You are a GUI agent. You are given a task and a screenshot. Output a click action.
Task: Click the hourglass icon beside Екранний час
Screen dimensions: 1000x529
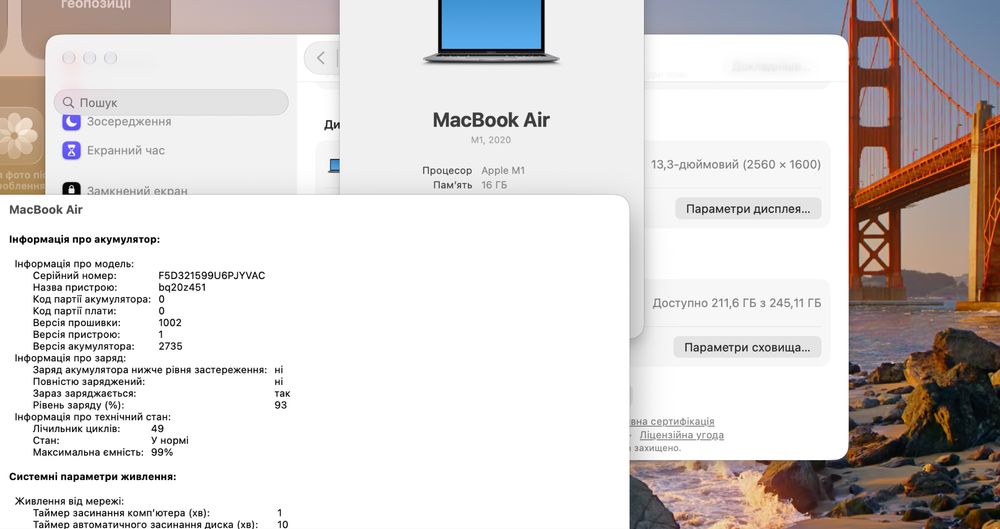pos(71,151)
